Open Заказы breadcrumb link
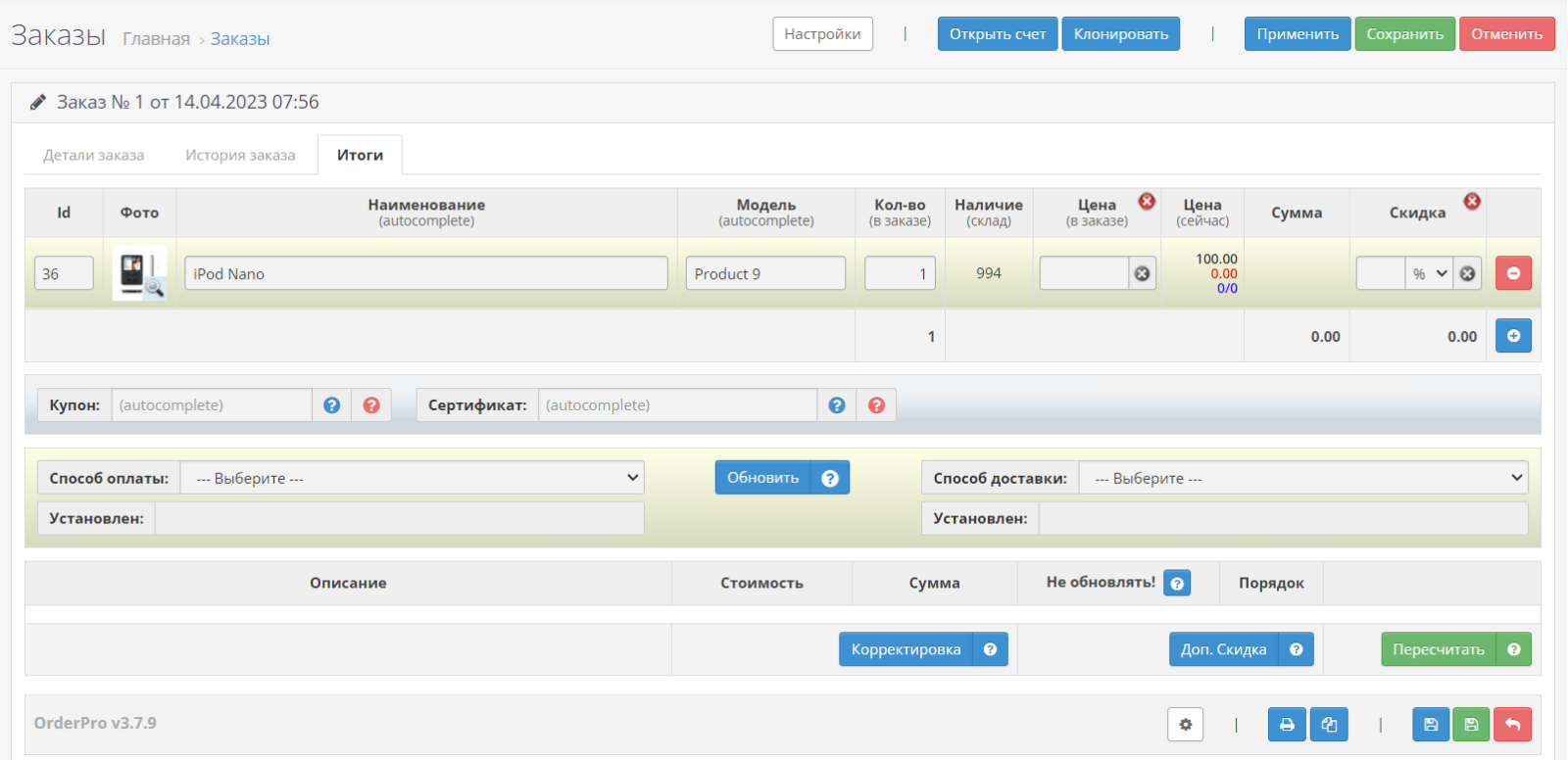 click(x=240, y=39)
